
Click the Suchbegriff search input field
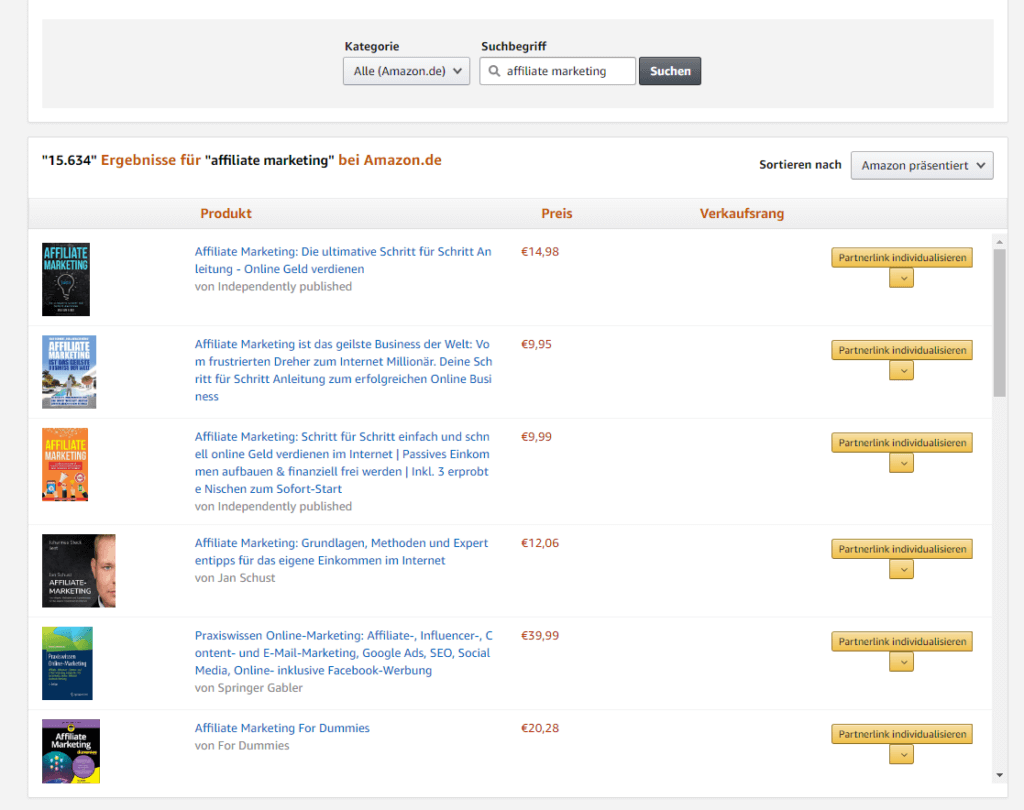(x=557, y=71)
